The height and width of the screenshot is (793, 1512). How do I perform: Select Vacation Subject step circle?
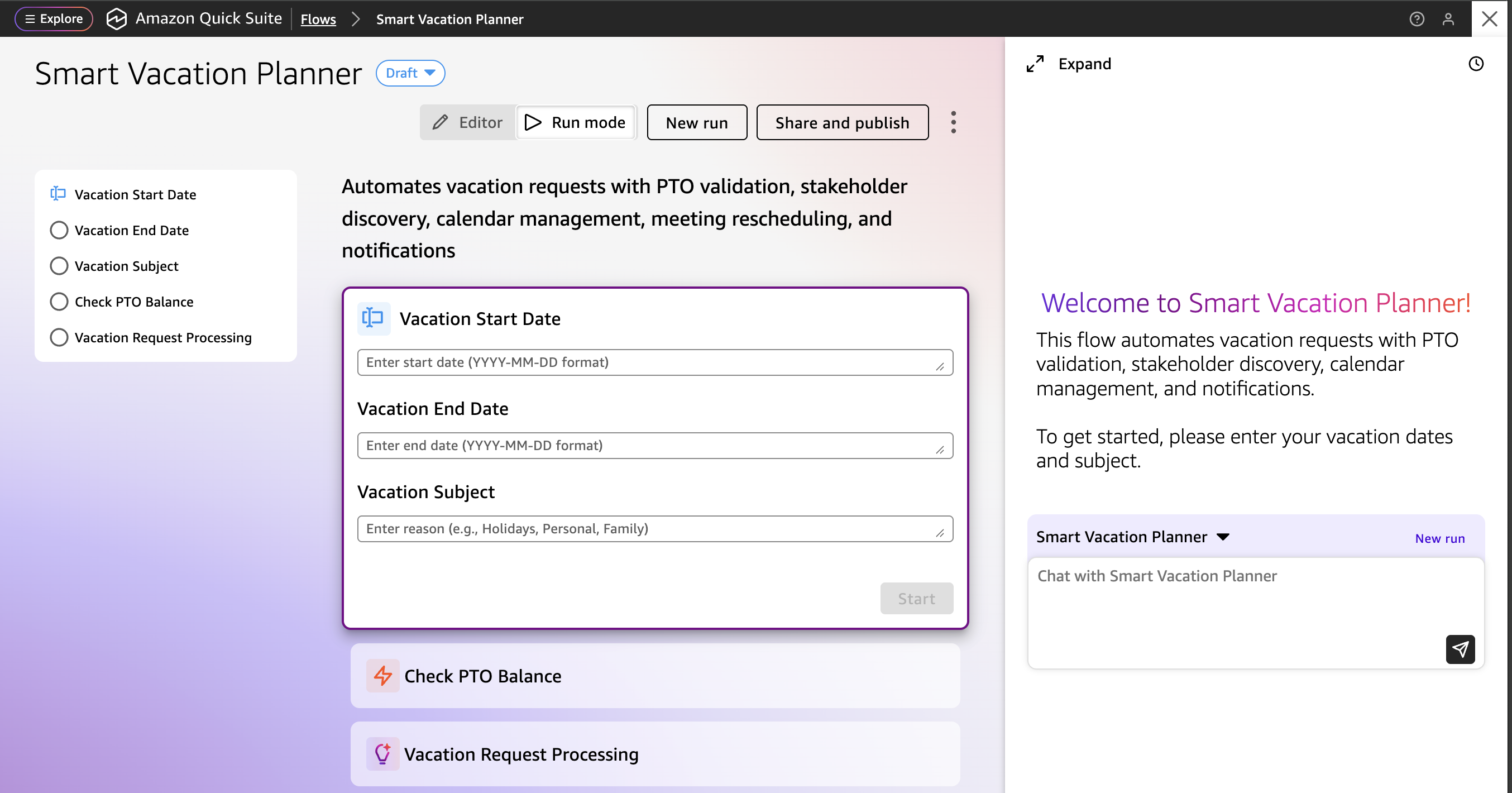point(59,266)
